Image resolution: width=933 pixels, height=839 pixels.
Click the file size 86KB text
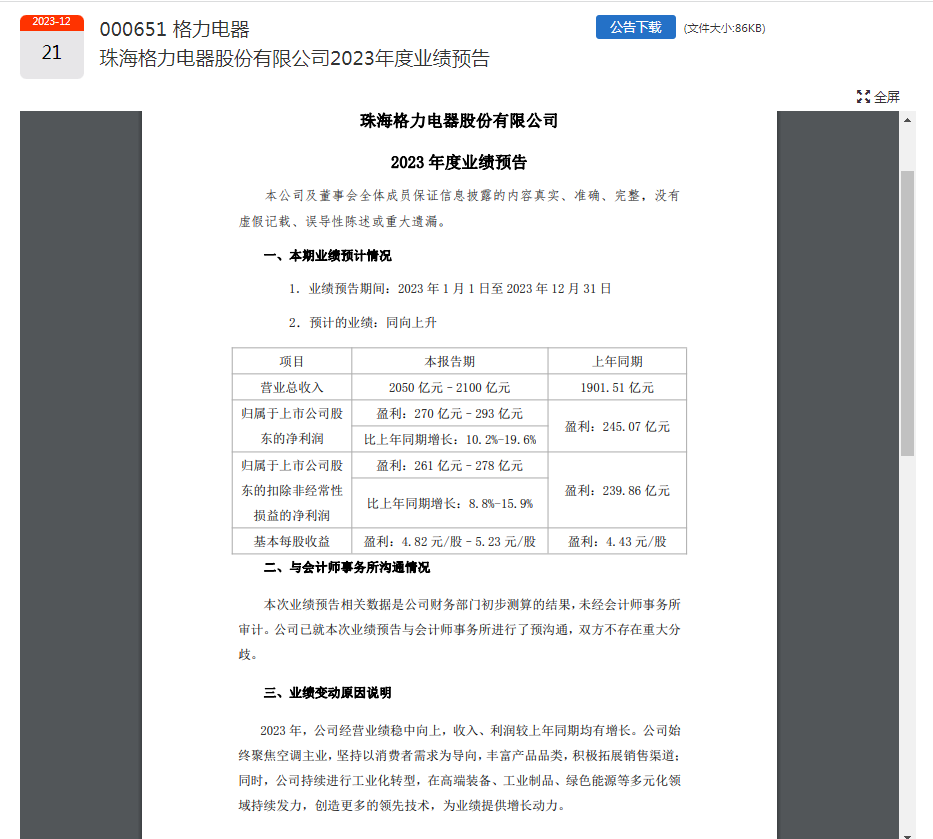tap(724, 28)
